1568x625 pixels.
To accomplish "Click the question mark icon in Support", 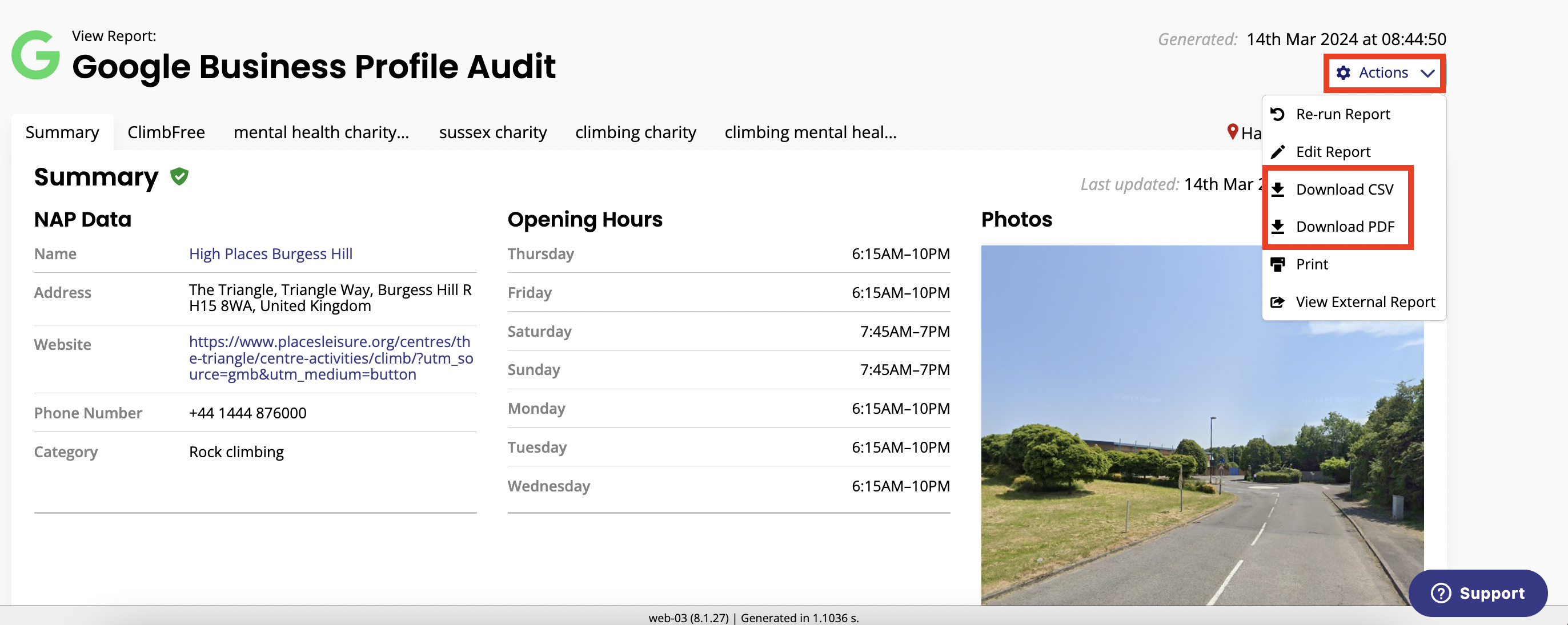I will pyautogui.click(x=1441, y=594).
